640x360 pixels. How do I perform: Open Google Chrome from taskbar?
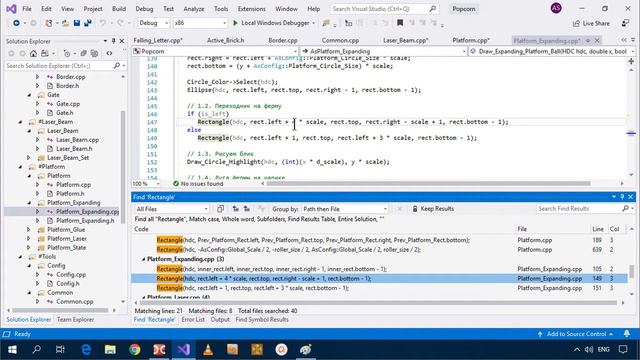pyautogui.click(x=135, y=349)
